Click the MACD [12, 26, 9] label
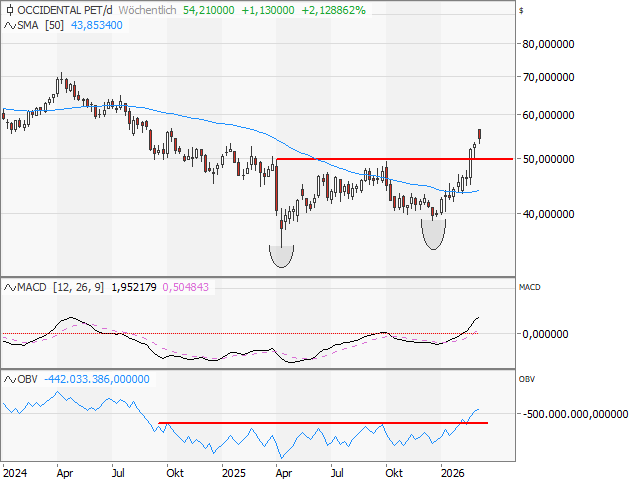The image size is (640, 480). pyautogui.click(x=60, y=287)
